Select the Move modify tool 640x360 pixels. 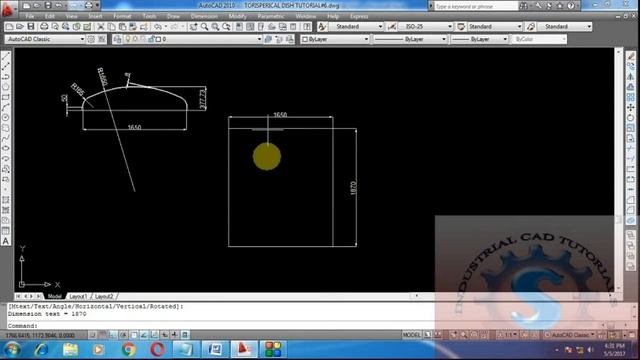tap(631, 107)
